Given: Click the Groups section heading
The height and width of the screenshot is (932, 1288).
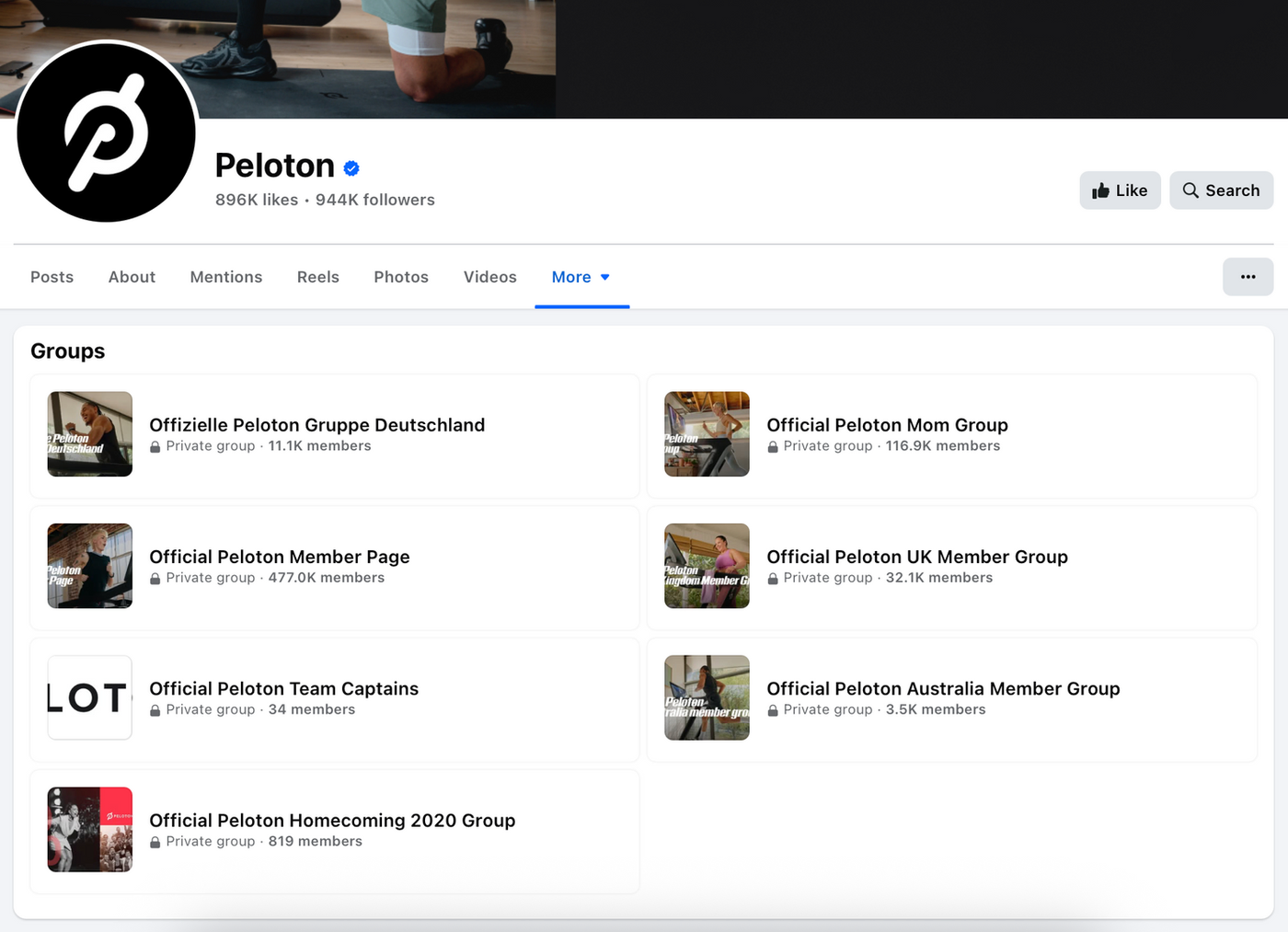Looking at the screenshot, I should click(x=68, y=351).
